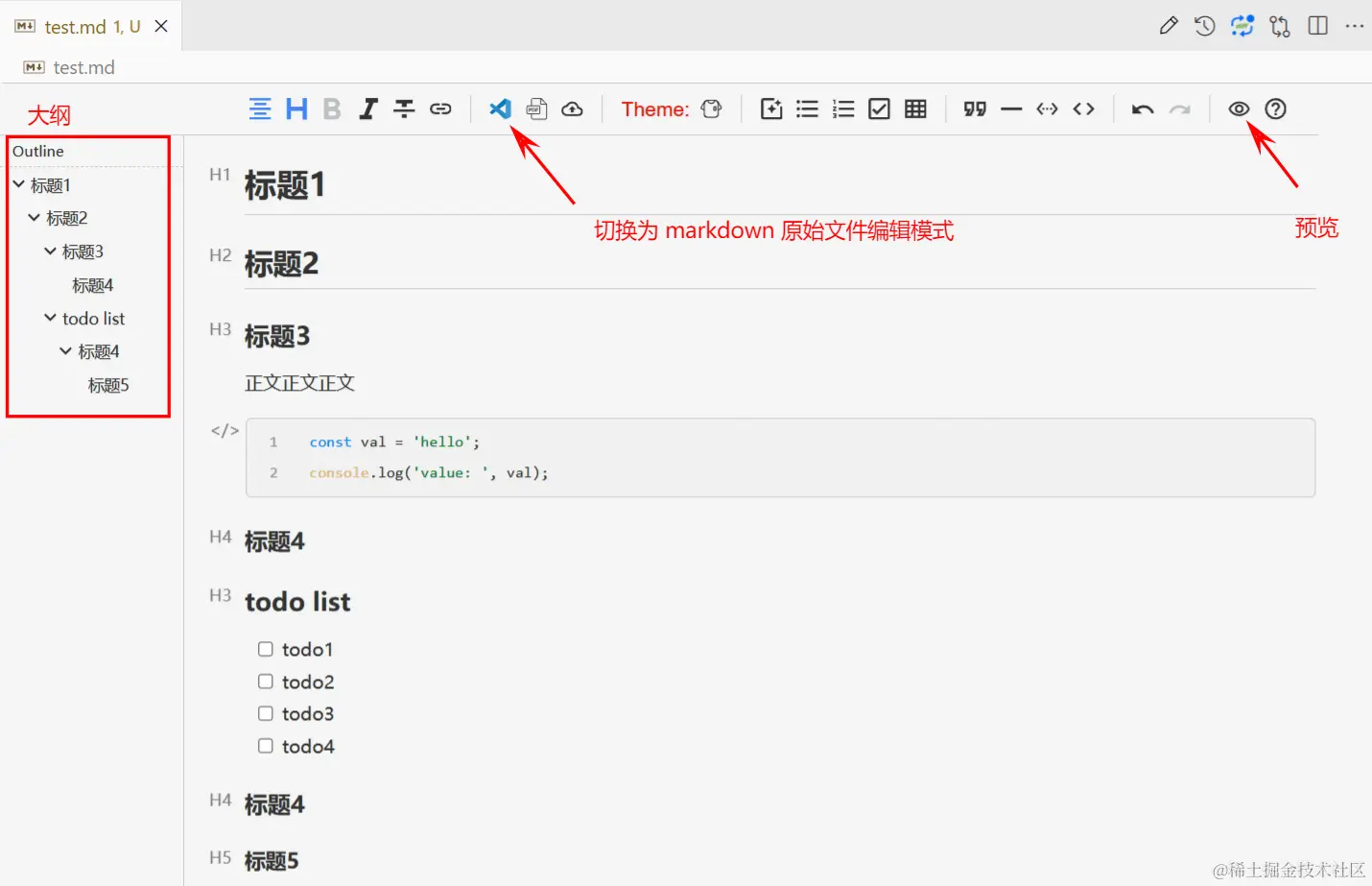
Task: Select the test.md editor tab
Action: 83,26
